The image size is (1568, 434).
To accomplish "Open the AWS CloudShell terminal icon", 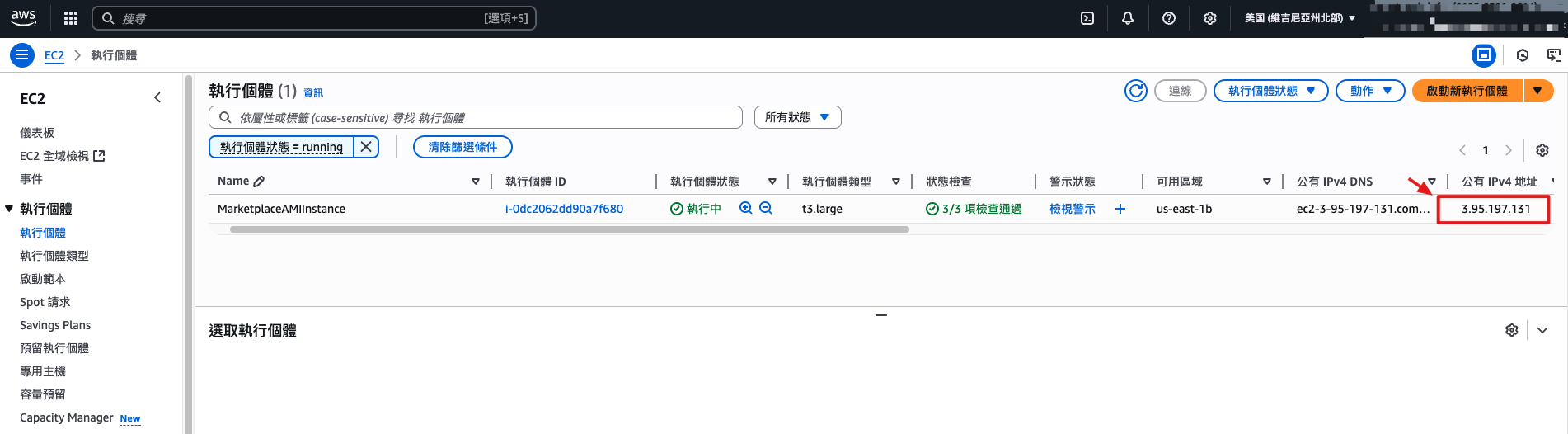I will (1087, 18).
